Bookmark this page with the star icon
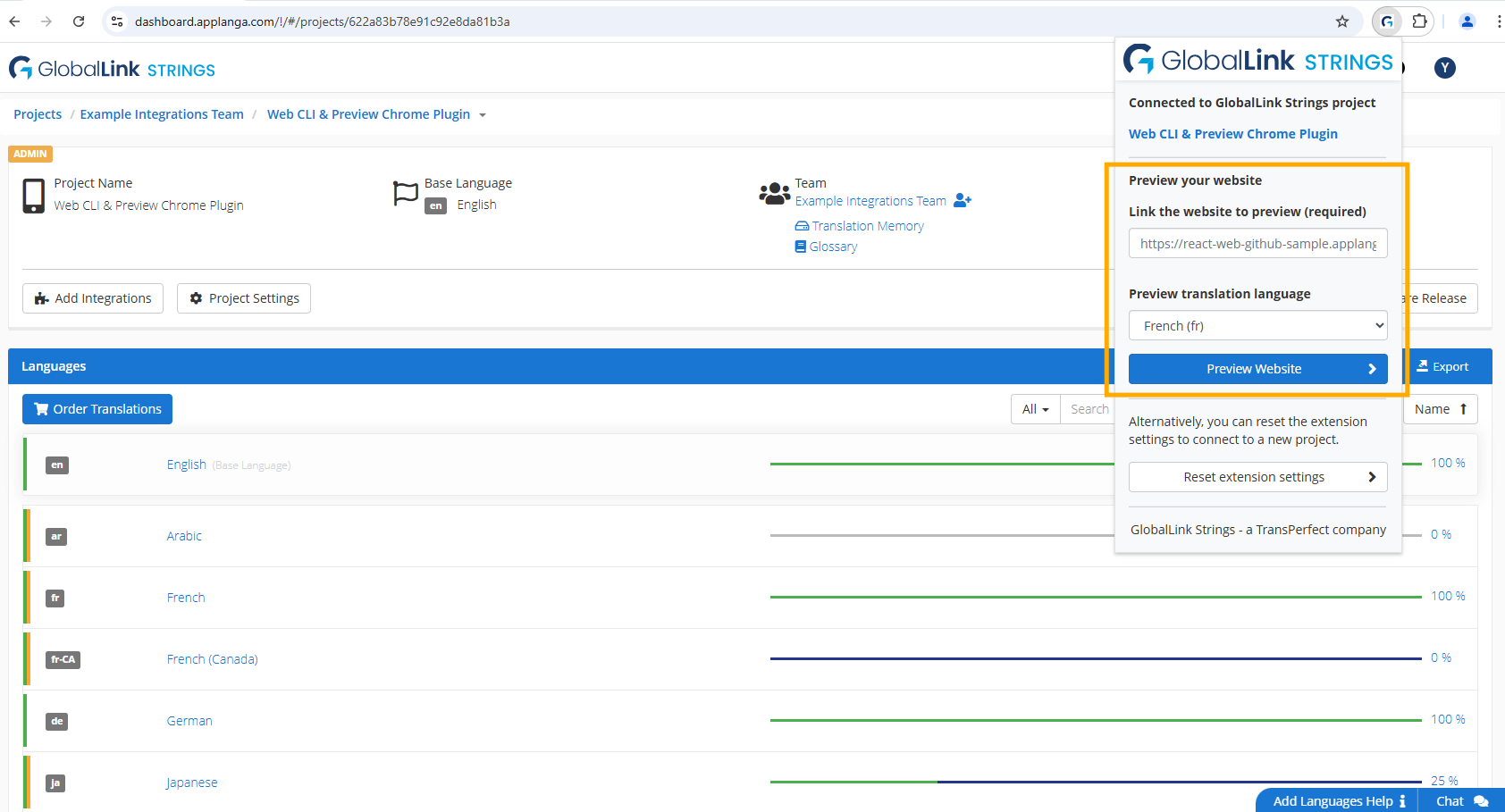The height and width of the screenshot is (812, 1505). [1342, 21]
